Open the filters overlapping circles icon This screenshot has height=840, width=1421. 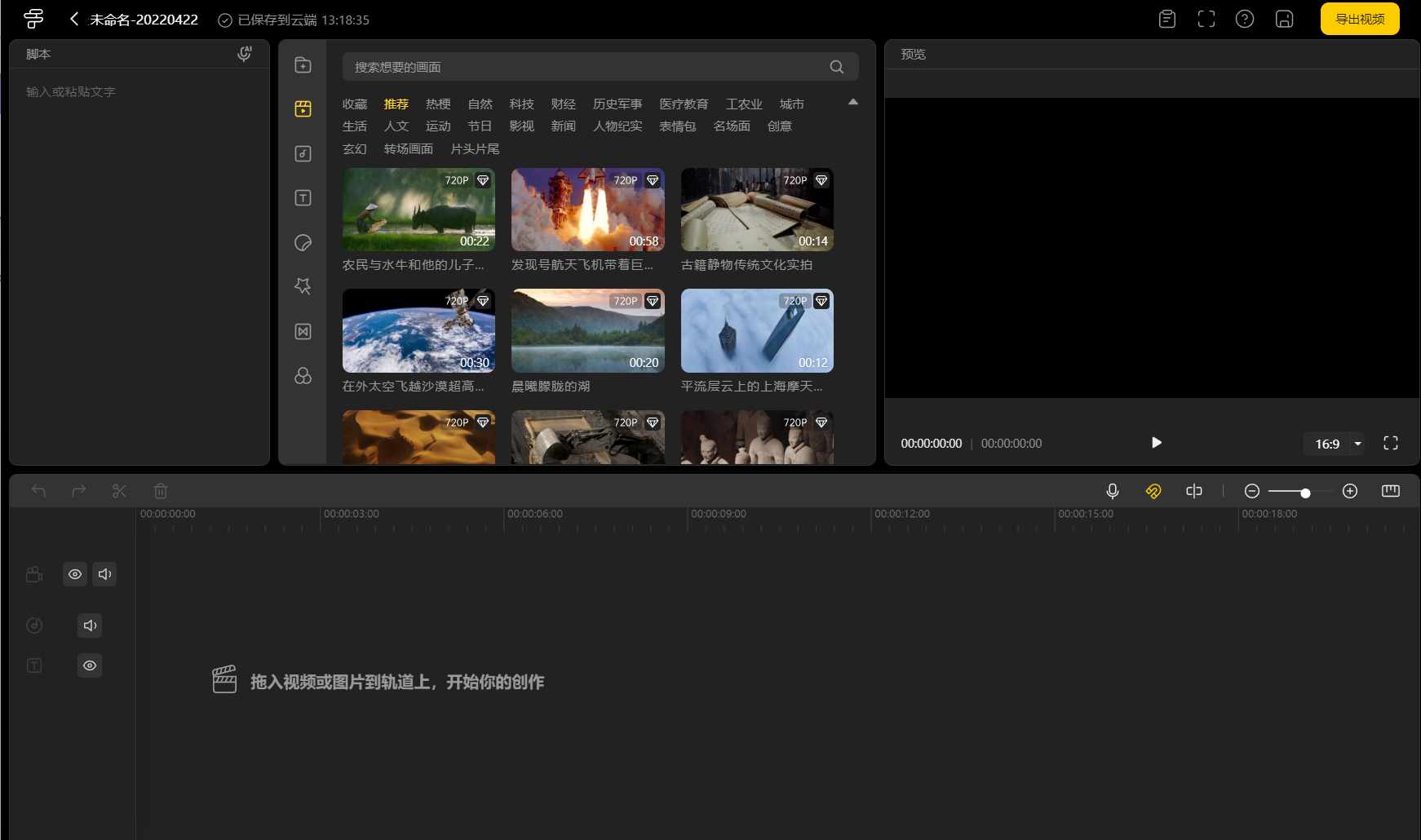click(x=303, y=375)
